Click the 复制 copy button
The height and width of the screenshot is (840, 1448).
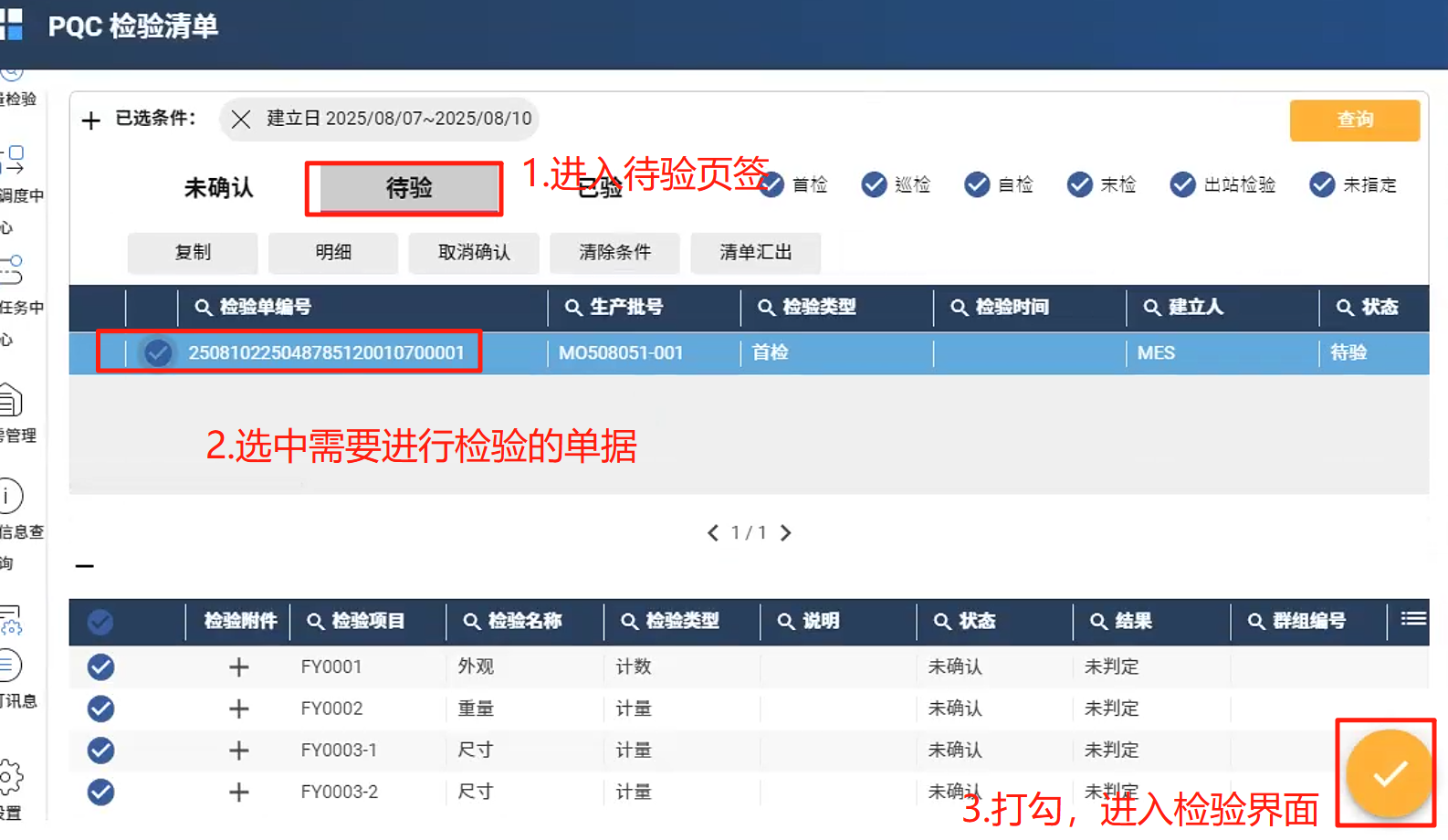(193, 253)
